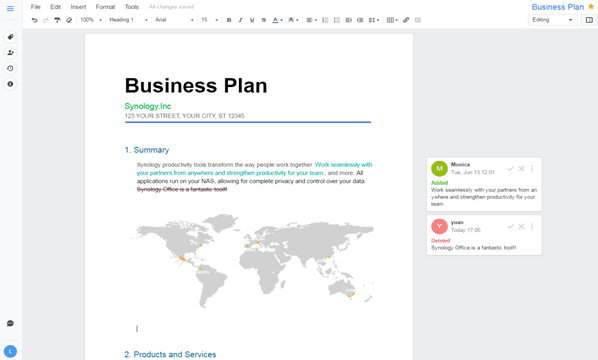
Task: Open the Insert menu
Action: [78, 7]
